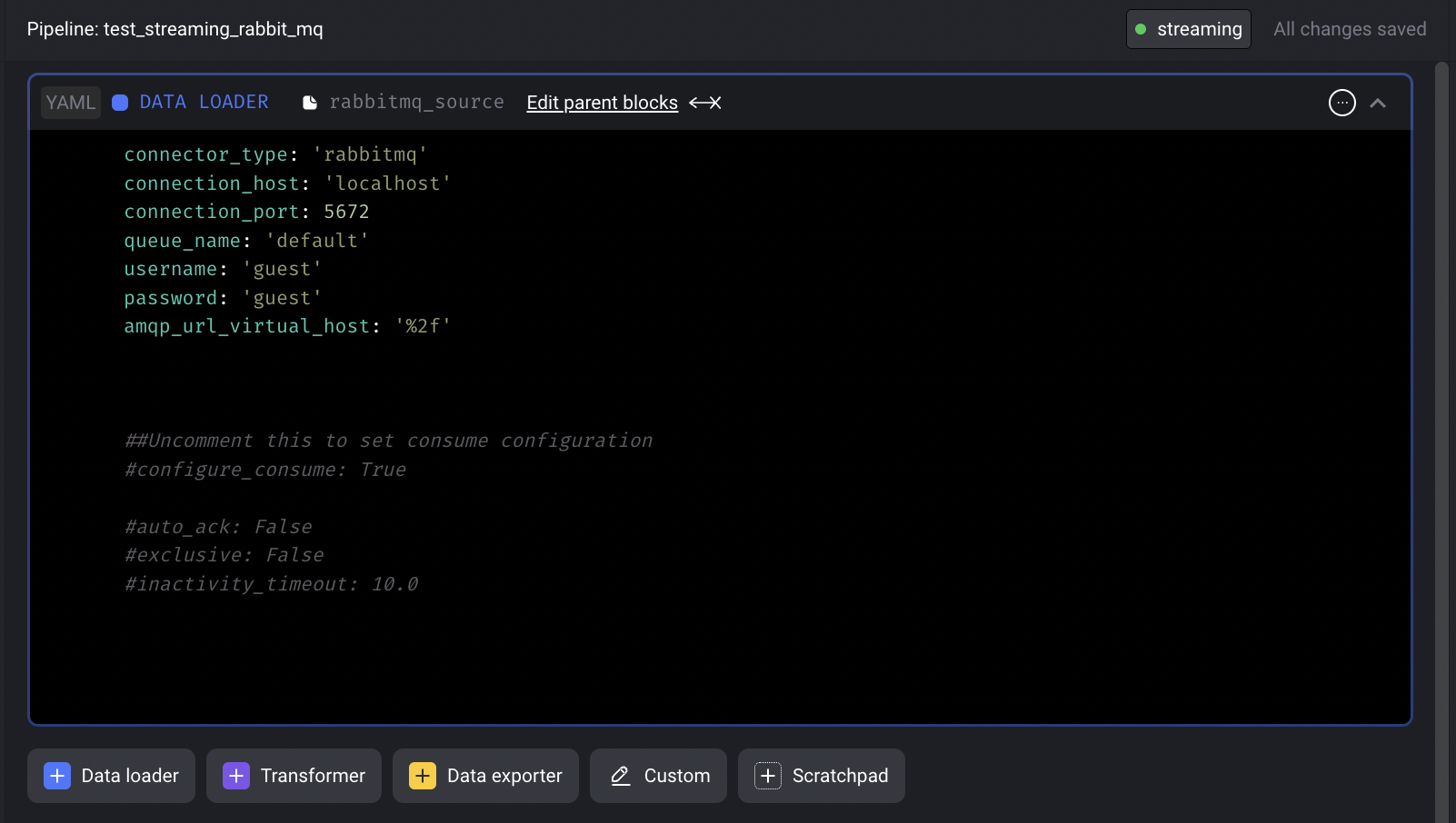Click the streaming status button
This screenshot has height=823, width=1456.
(x=1189, y=29)
